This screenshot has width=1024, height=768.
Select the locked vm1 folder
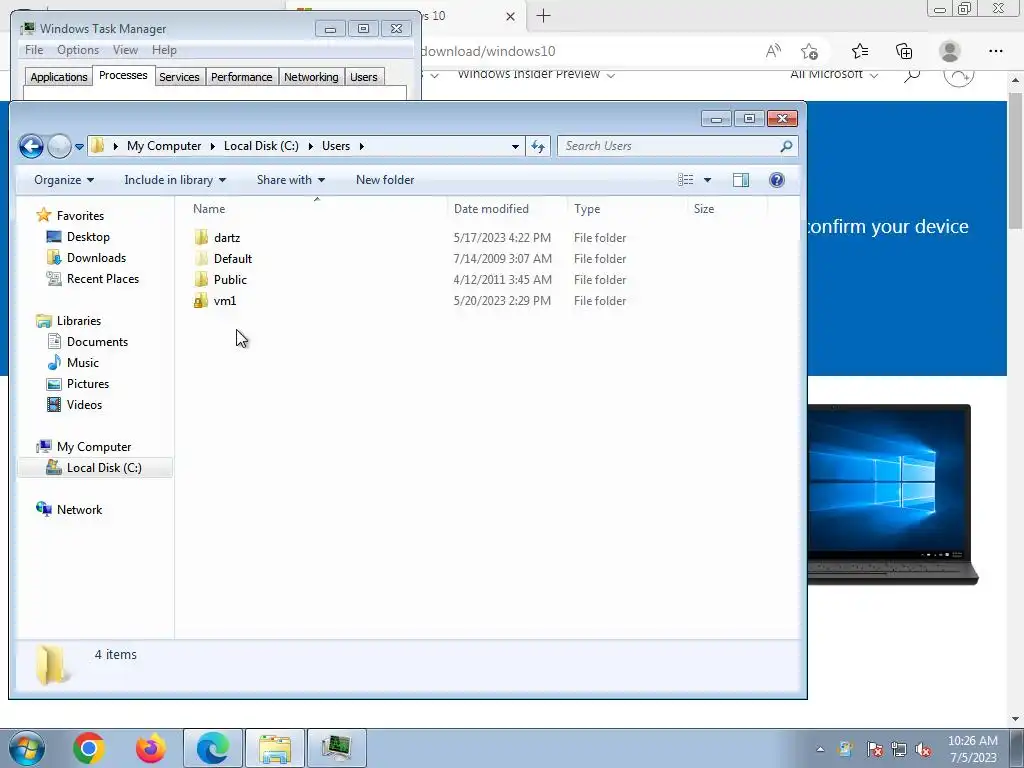coord(225,301)
